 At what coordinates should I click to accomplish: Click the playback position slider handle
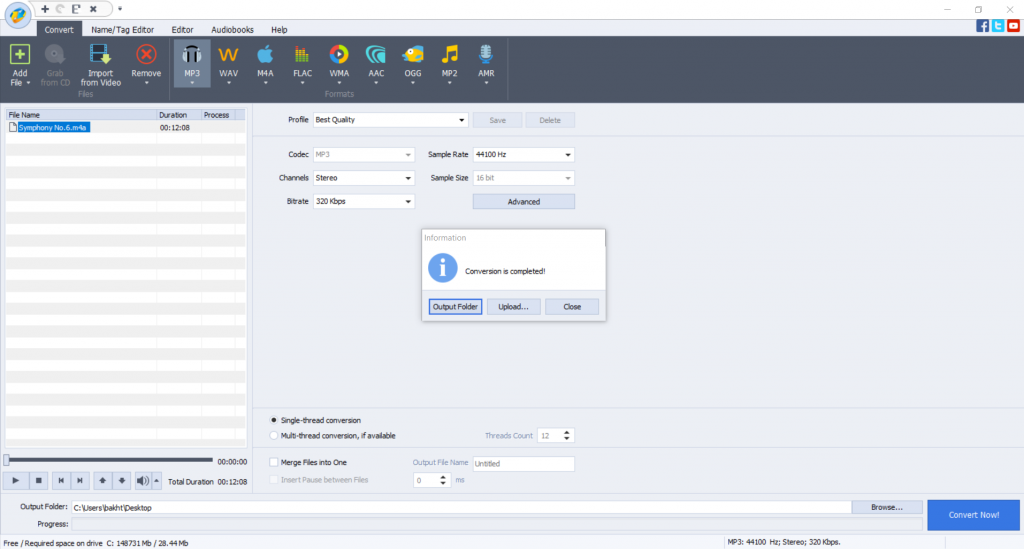pyautogui.click(x=7, y=460)
